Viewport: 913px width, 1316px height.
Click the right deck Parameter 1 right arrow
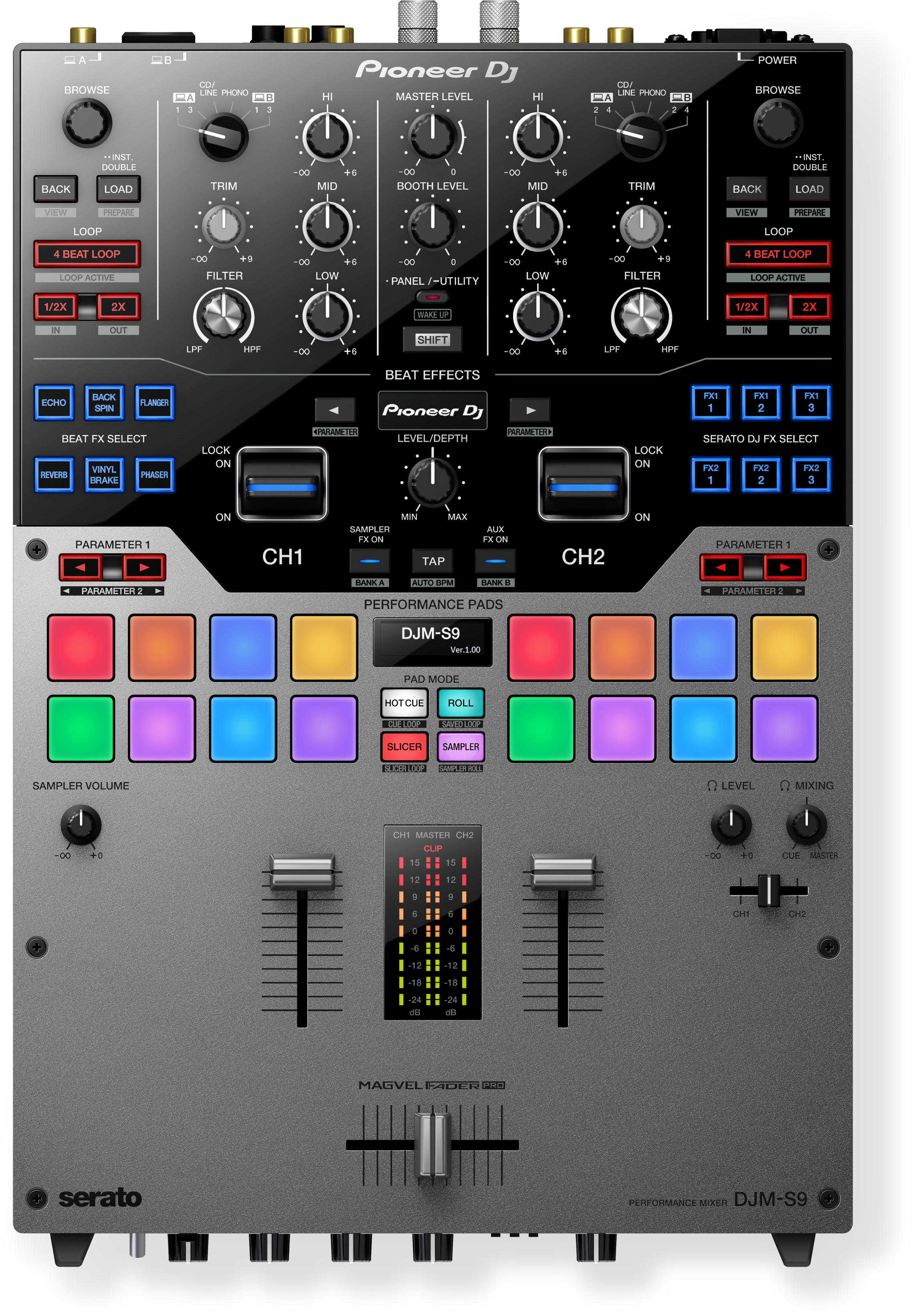pos(784,567)
